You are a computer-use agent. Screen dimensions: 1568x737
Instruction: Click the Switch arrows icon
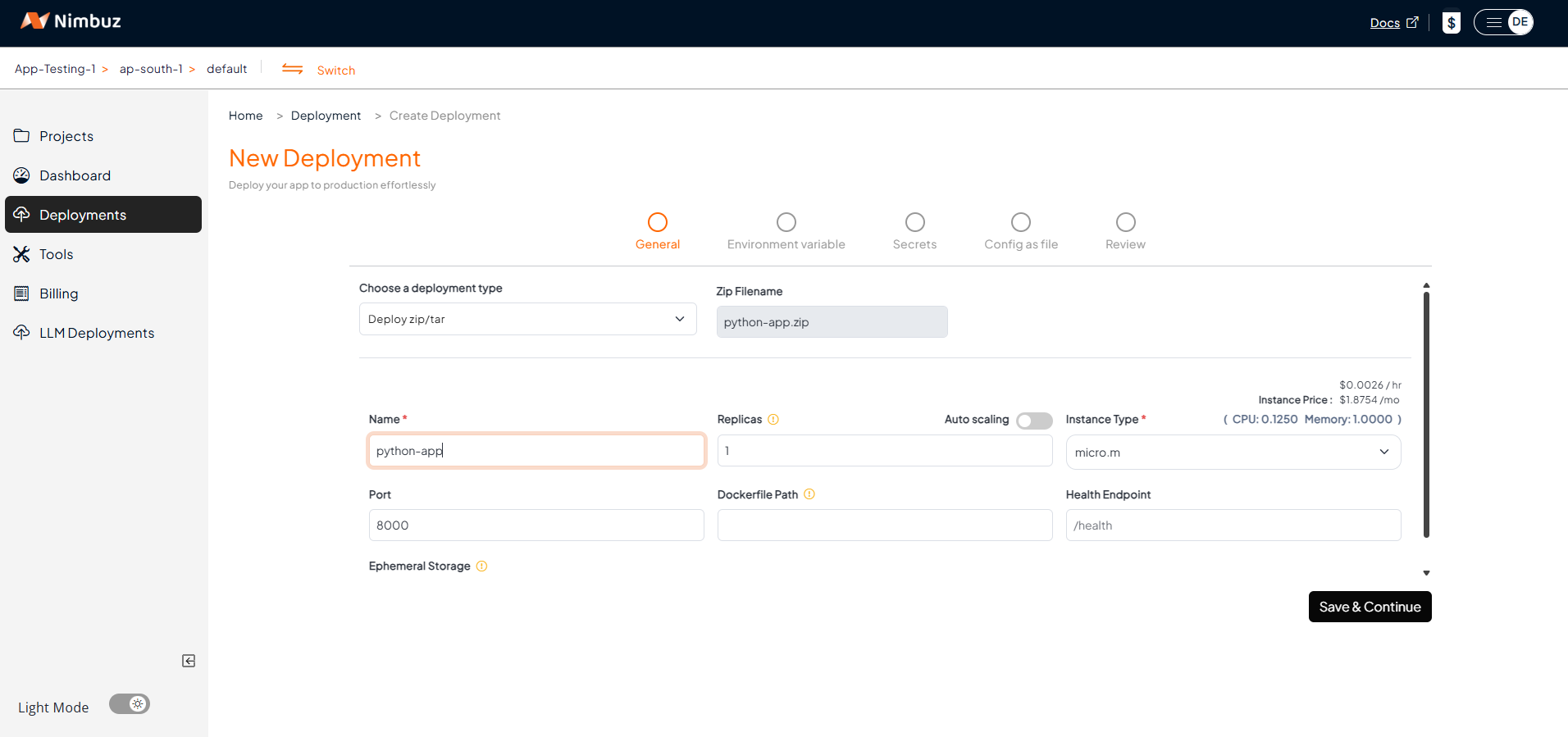point(293,70)
